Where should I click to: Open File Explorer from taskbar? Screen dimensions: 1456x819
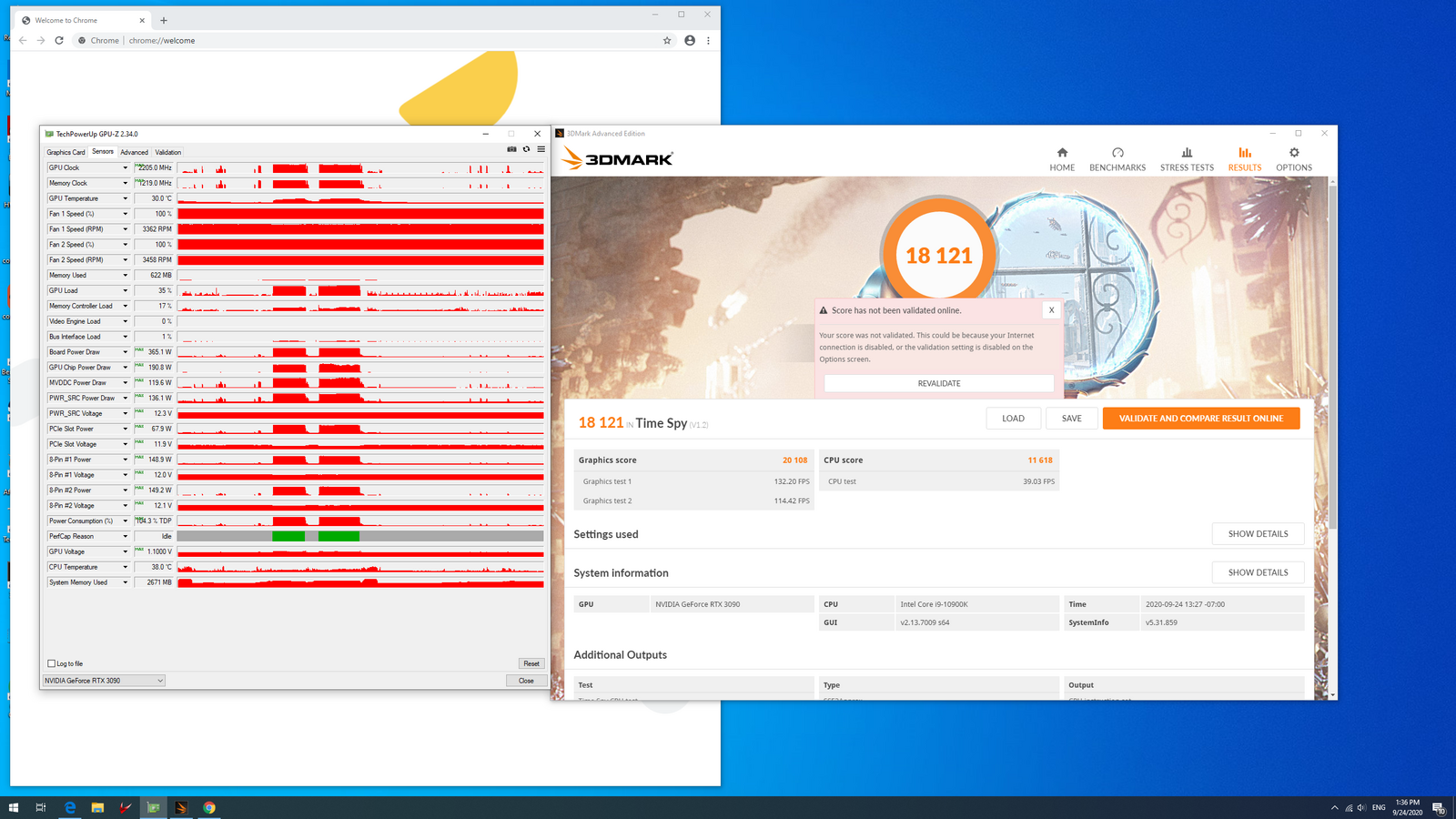pos(97,807)
